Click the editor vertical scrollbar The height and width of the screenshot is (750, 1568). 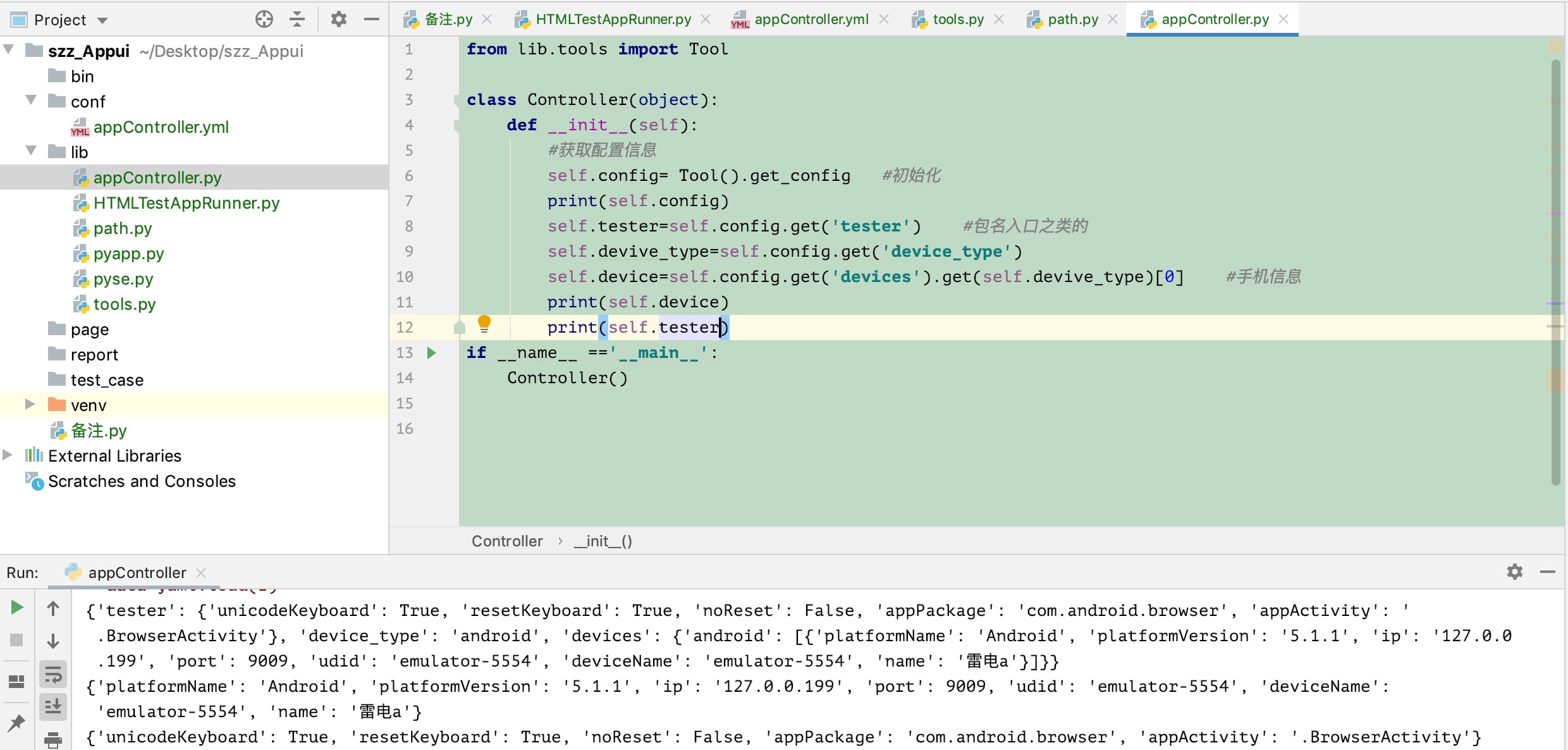pos(1555,272)
